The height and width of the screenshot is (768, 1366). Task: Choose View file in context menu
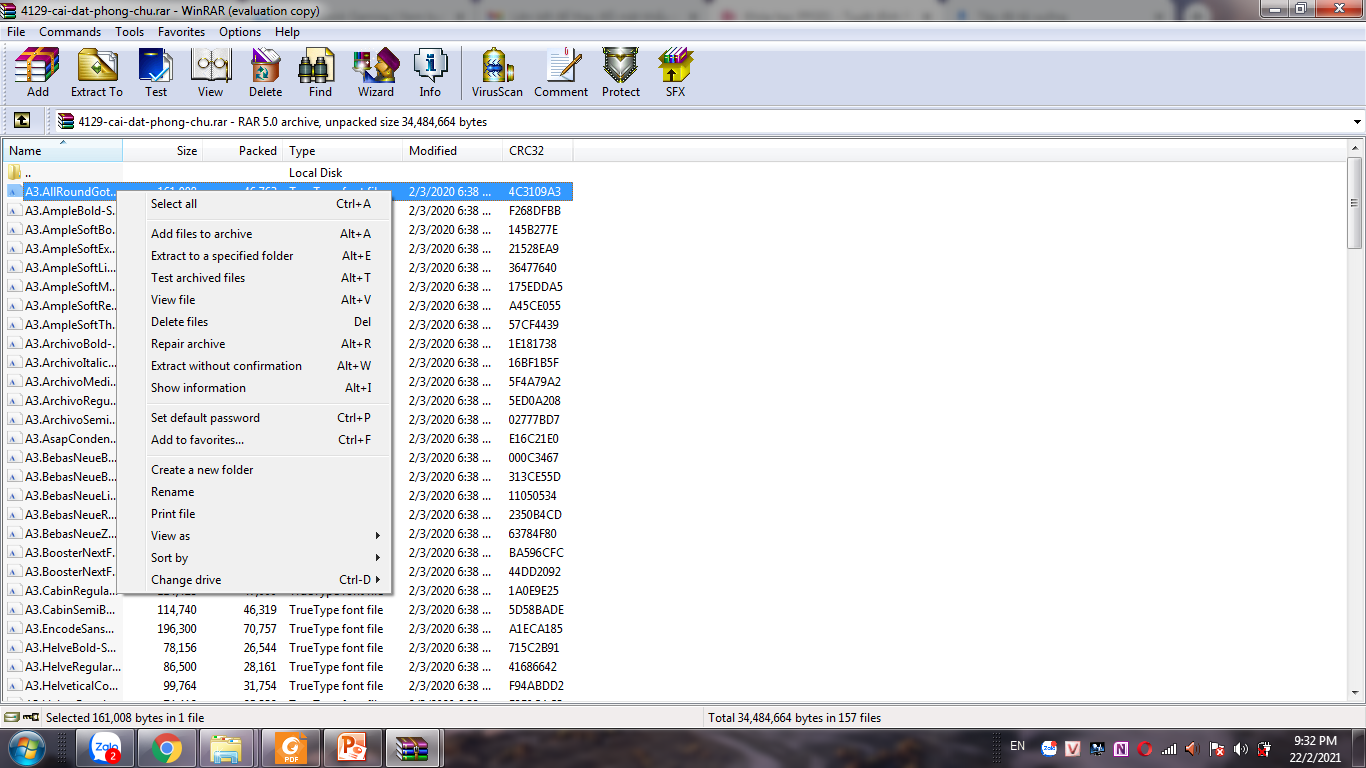click(x=253, y=300)
